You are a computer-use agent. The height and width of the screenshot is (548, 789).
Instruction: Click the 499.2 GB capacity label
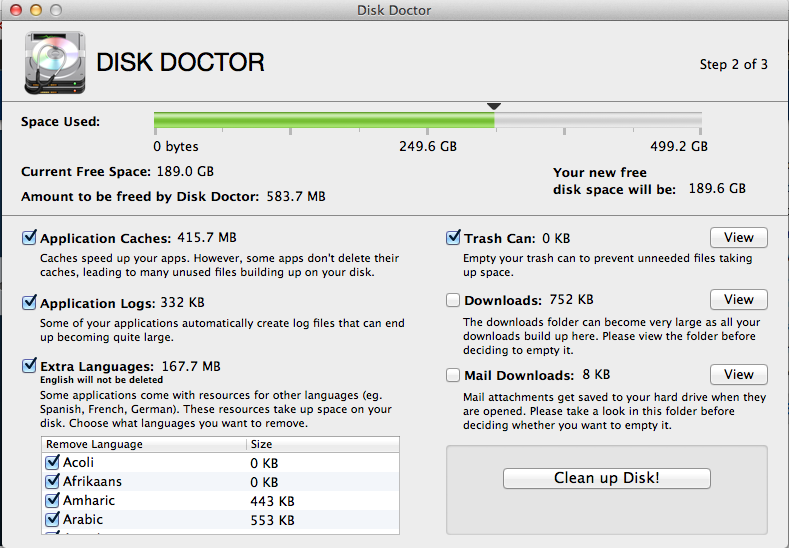(x=679, y=146)
